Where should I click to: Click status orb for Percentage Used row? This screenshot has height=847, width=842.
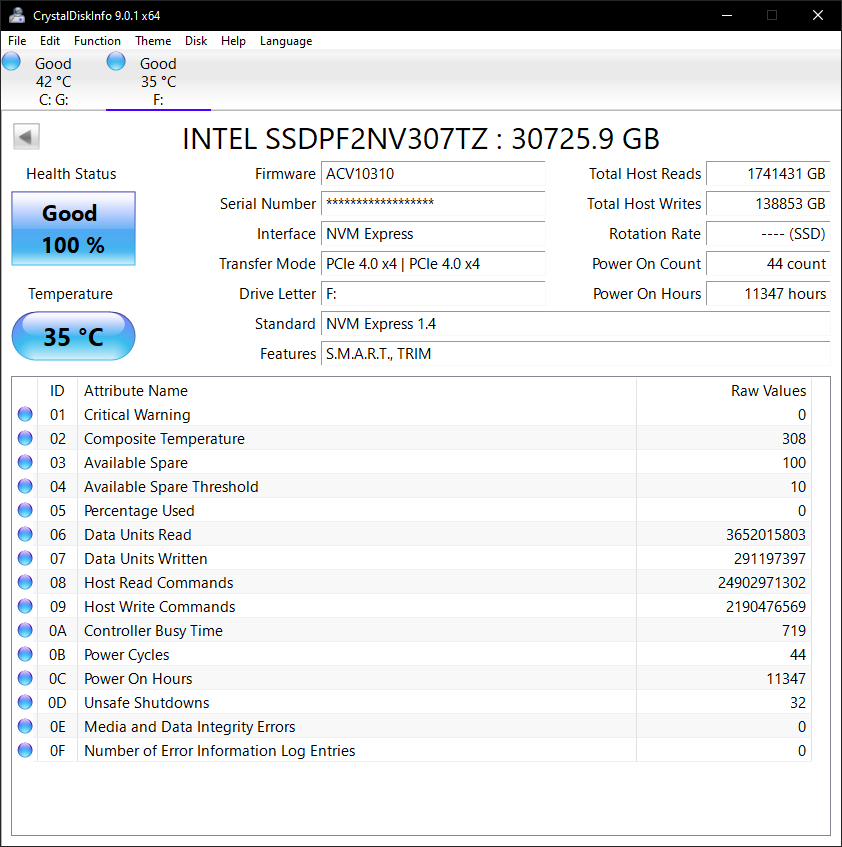click(25, 510)
